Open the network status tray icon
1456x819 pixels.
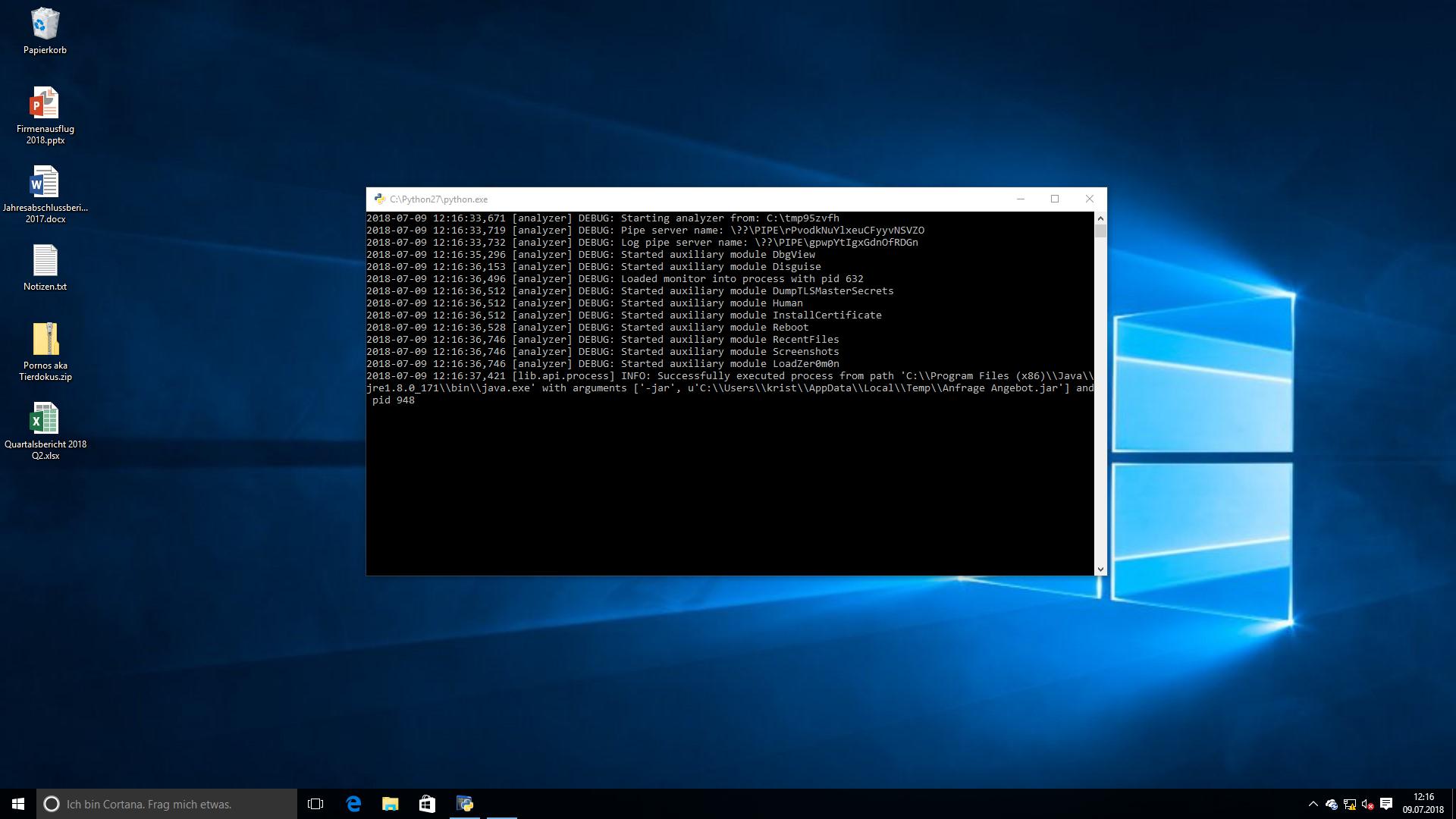click(1350, 805)
